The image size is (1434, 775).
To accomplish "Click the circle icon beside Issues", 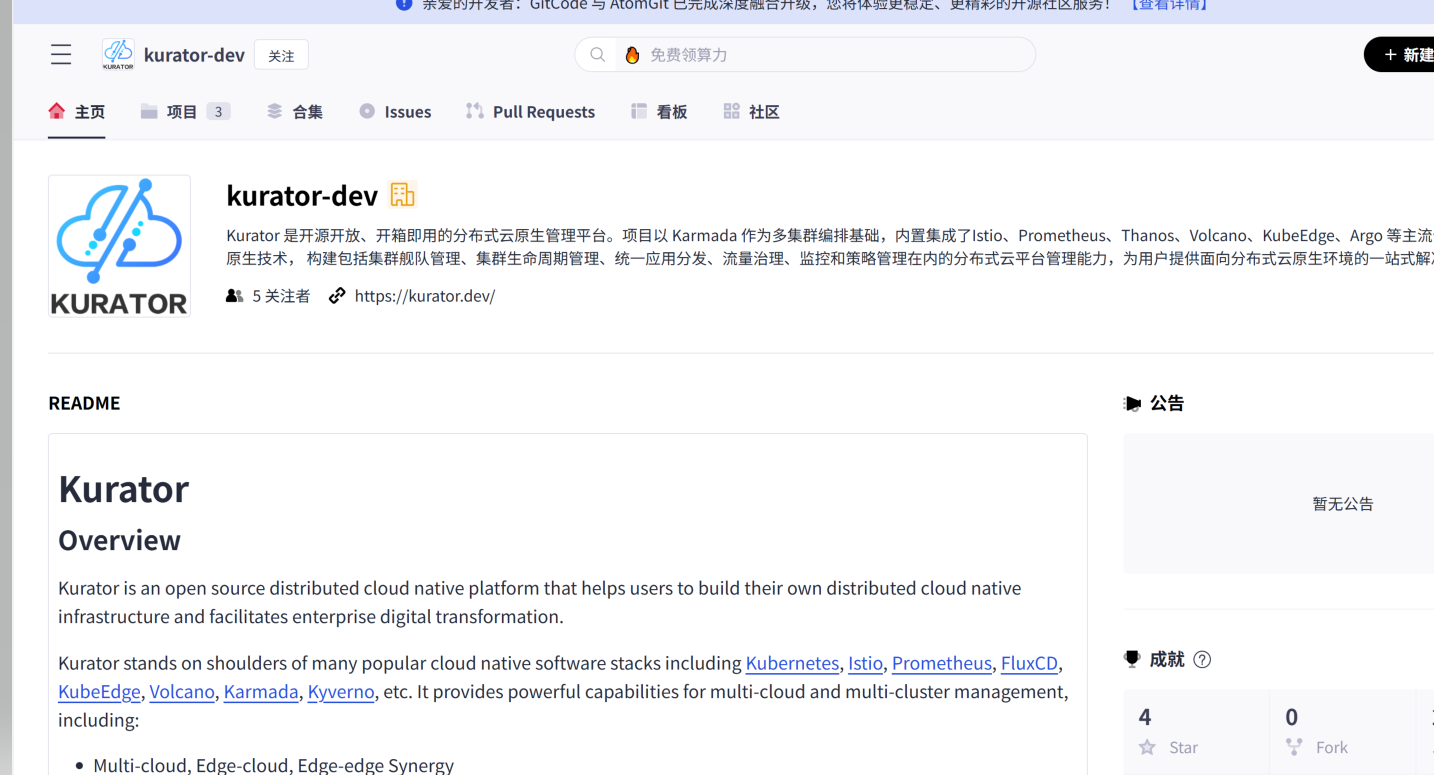I will click(x=367, y=111).
